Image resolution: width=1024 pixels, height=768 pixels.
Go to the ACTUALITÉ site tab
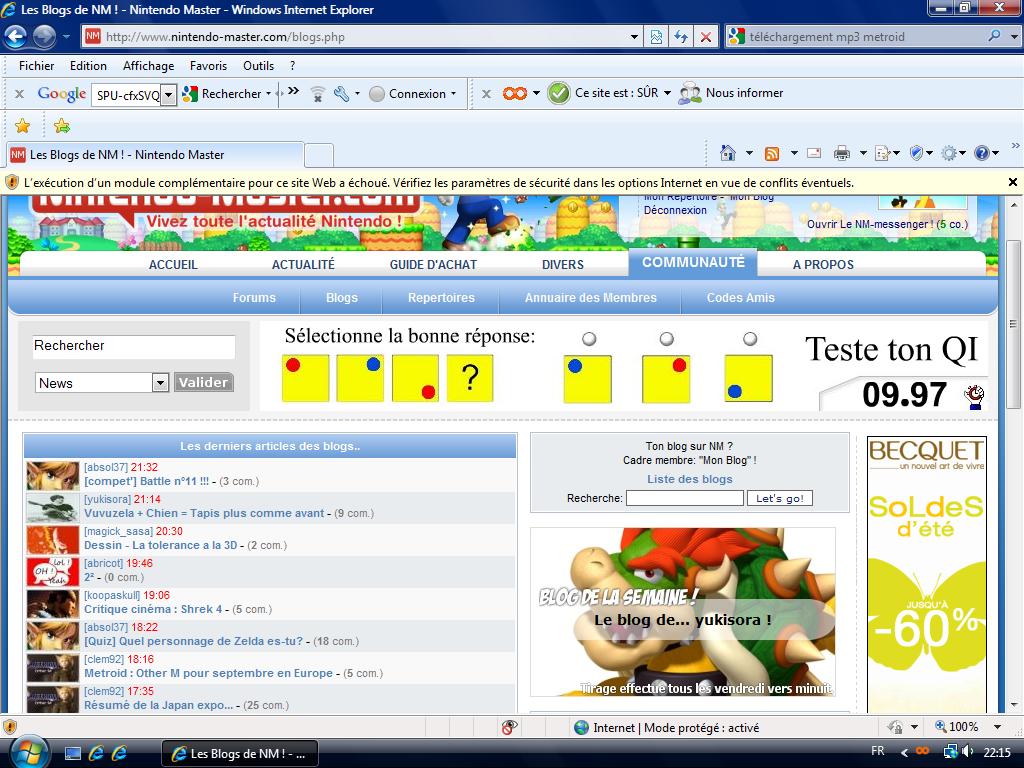303,264
